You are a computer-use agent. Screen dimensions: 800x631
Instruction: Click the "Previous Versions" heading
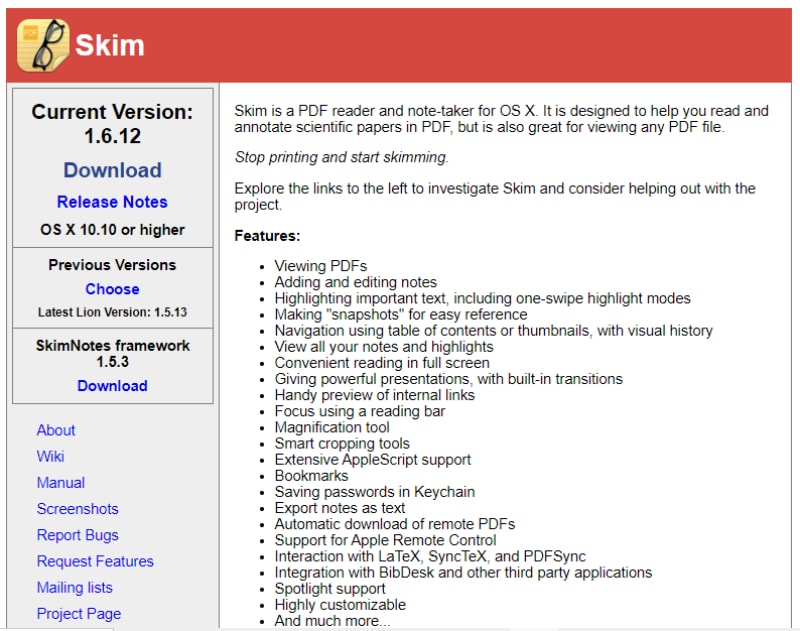112,265
